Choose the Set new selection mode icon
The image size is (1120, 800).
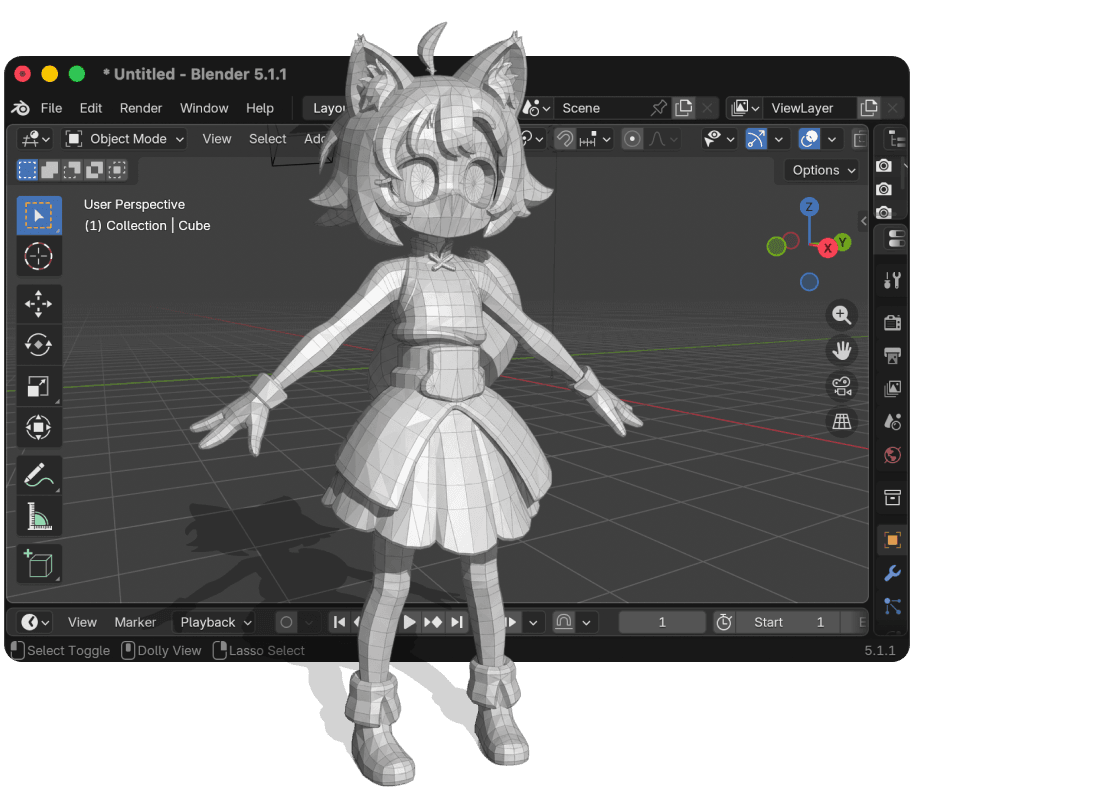[x=27, y=170]
